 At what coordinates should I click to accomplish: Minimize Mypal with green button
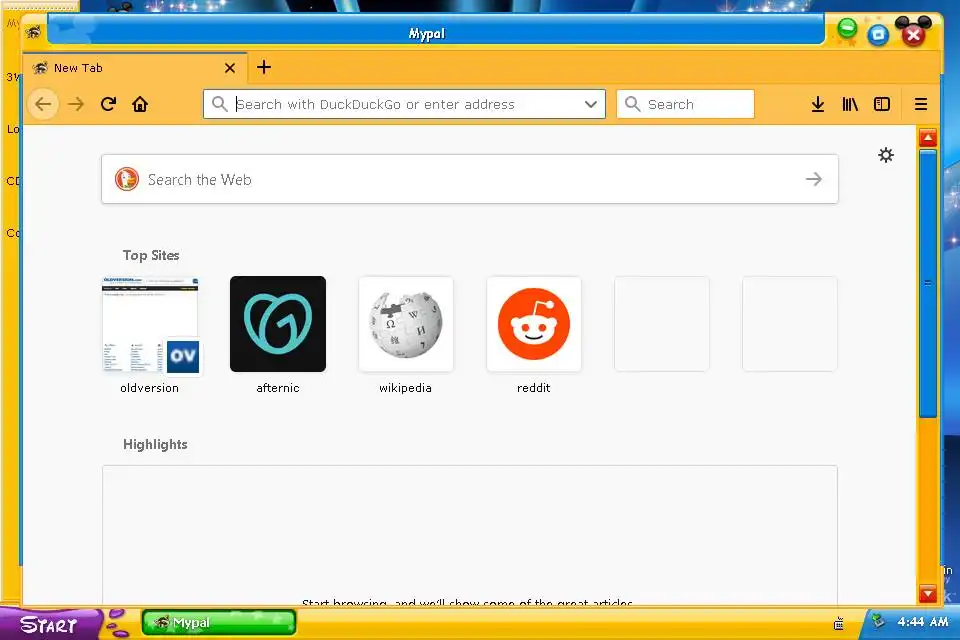pos(847,28)
